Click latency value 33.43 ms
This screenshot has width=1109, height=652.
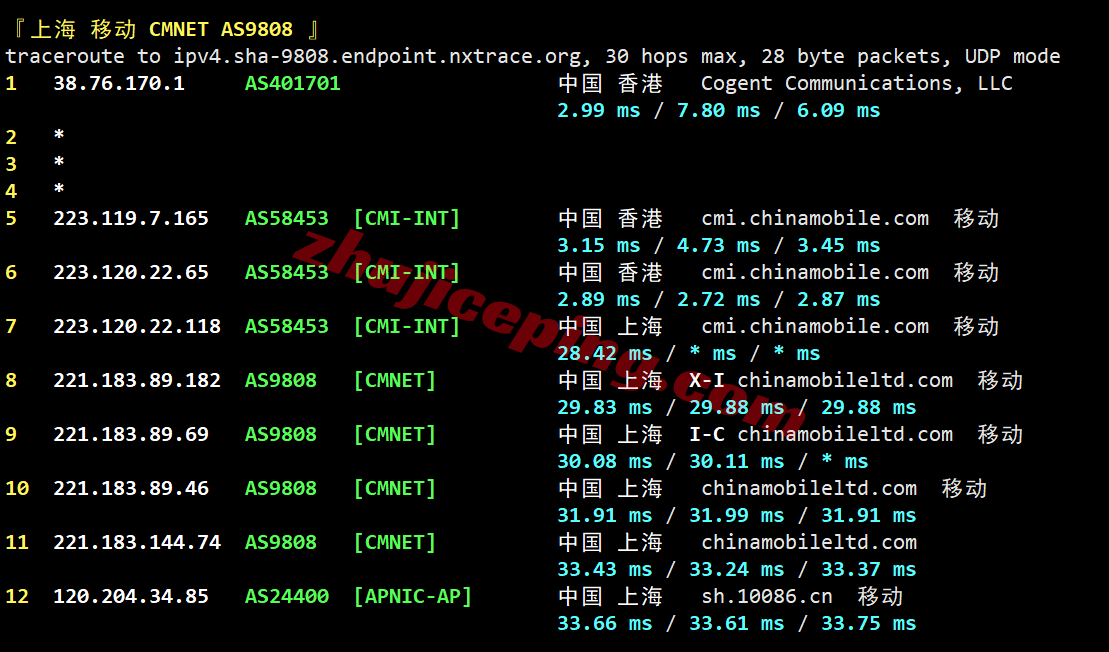(x=605, y=569)
